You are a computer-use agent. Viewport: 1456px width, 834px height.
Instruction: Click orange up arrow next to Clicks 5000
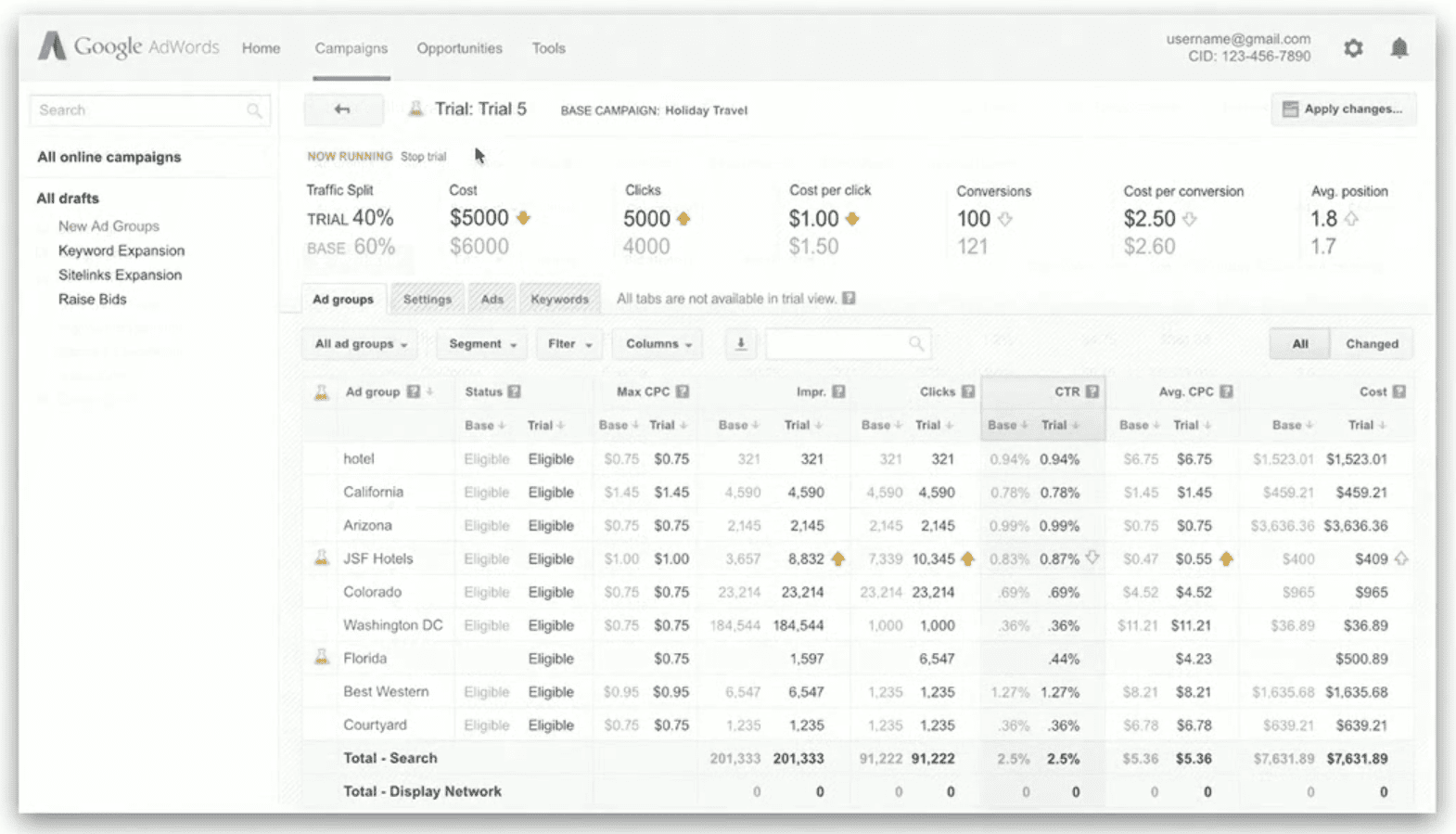click(x=683, y=219)
